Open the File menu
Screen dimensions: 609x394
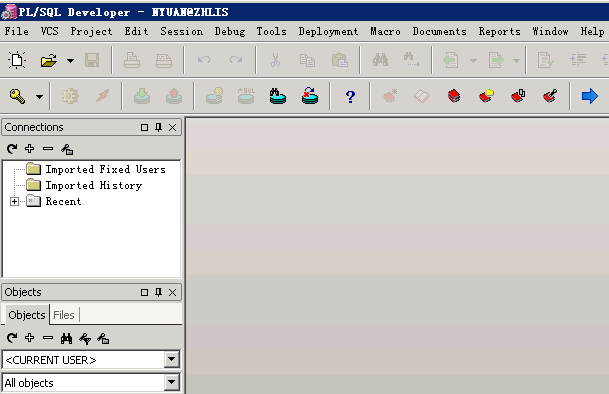(x=17, y=31)
